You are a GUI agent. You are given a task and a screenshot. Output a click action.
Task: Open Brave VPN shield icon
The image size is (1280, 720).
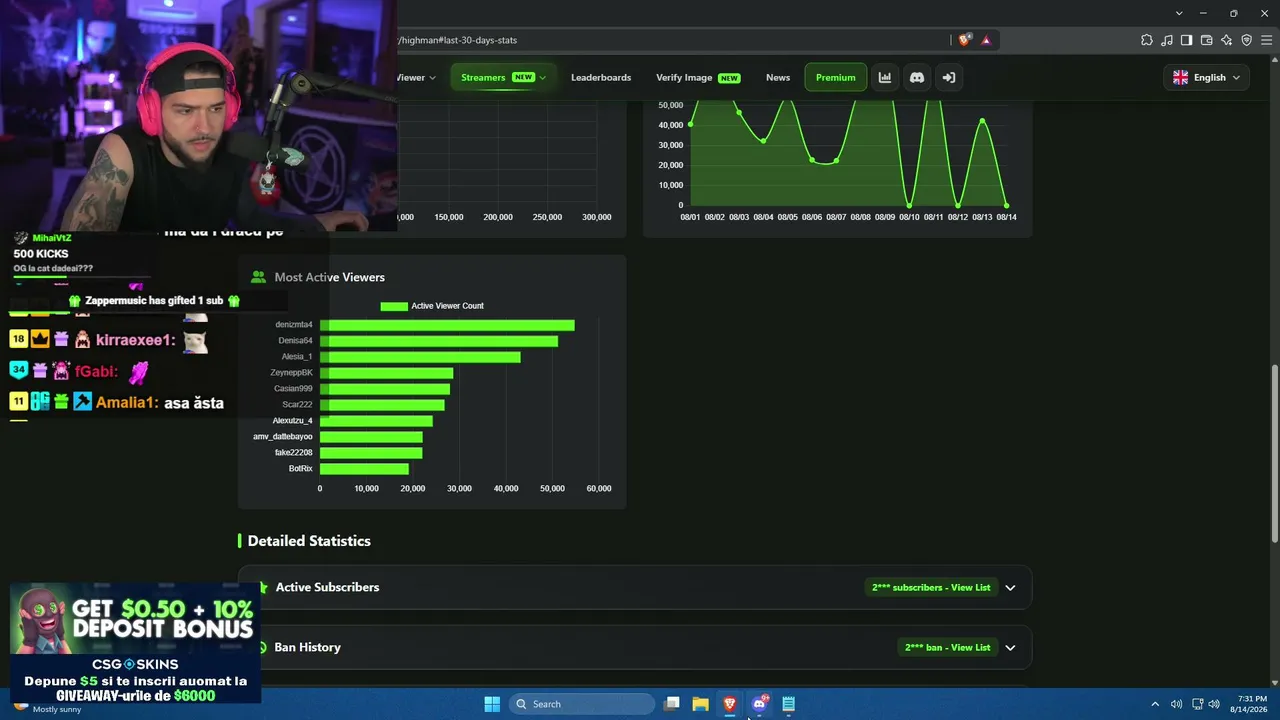[1247, 40]
